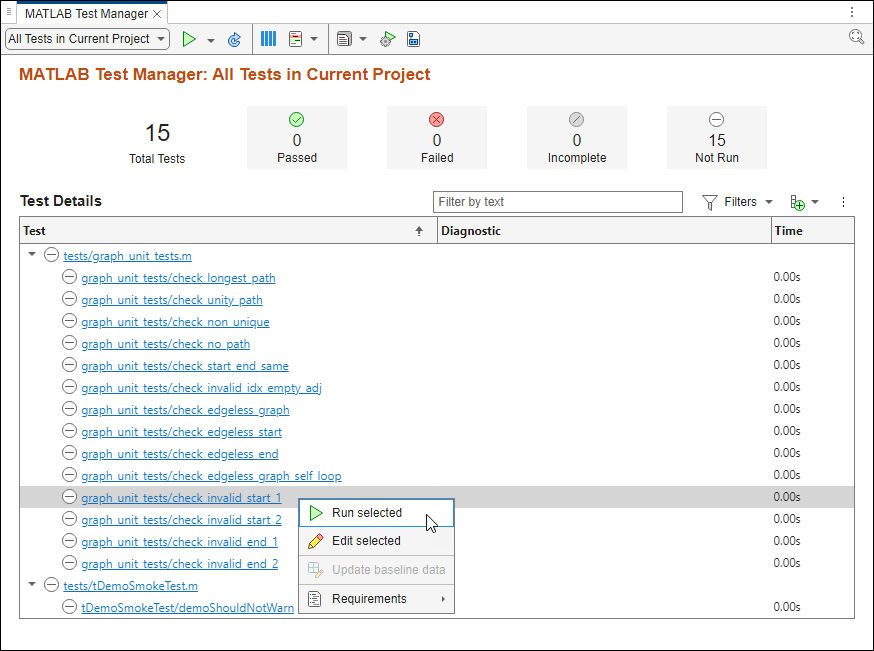Click the tDemoSmokeTest/demoShouldNotWarn link

click(x=187, y=607)
